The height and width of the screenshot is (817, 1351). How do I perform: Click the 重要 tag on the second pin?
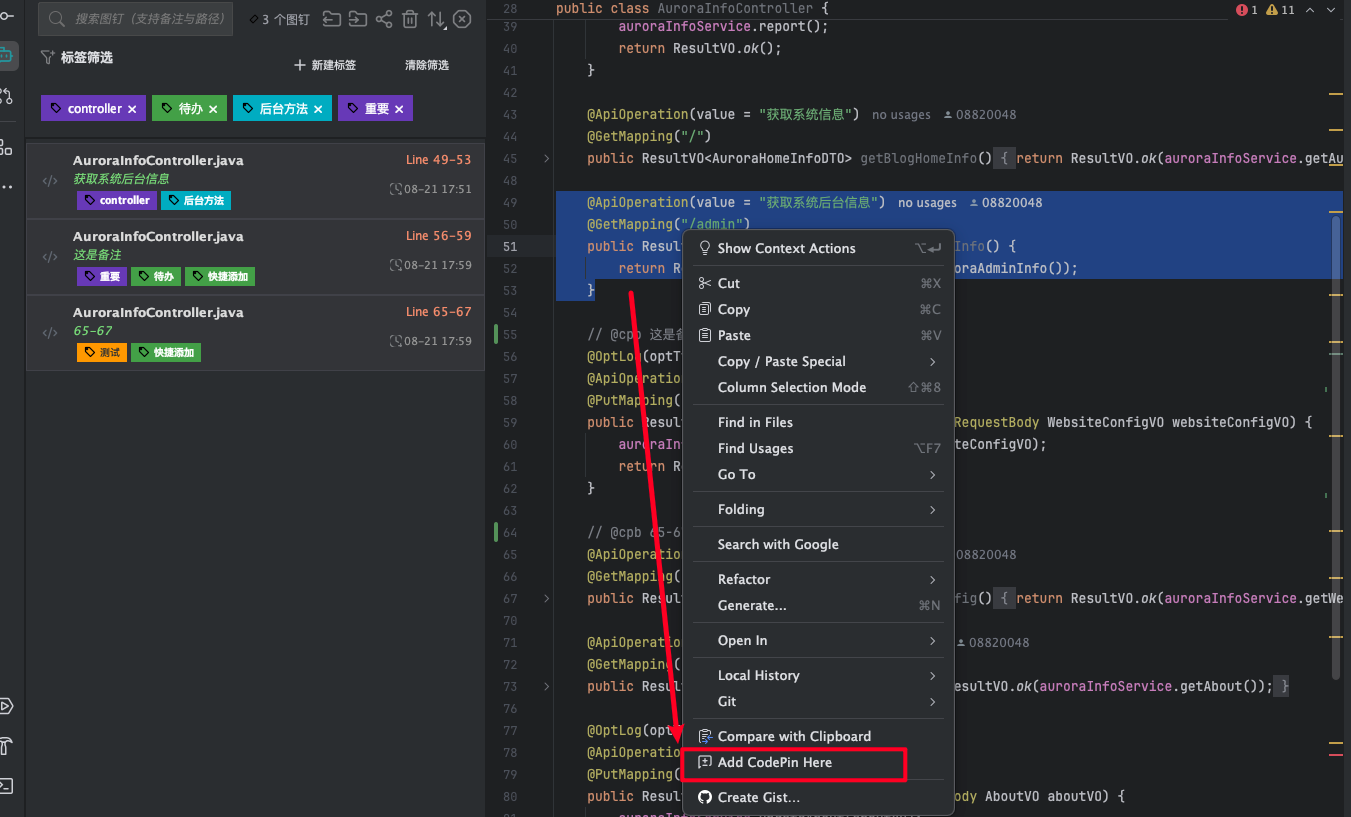coord(102,276)
